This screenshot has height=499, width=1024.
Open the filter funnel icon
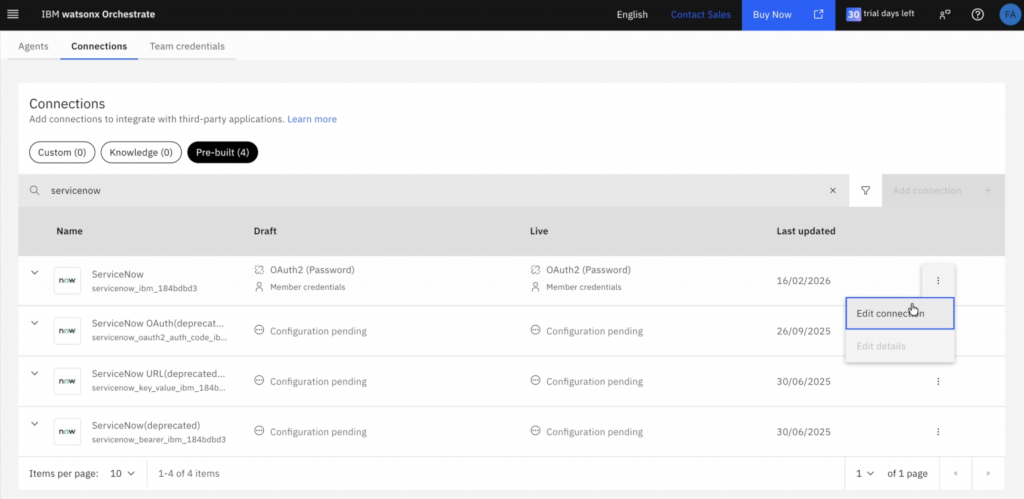865,191
